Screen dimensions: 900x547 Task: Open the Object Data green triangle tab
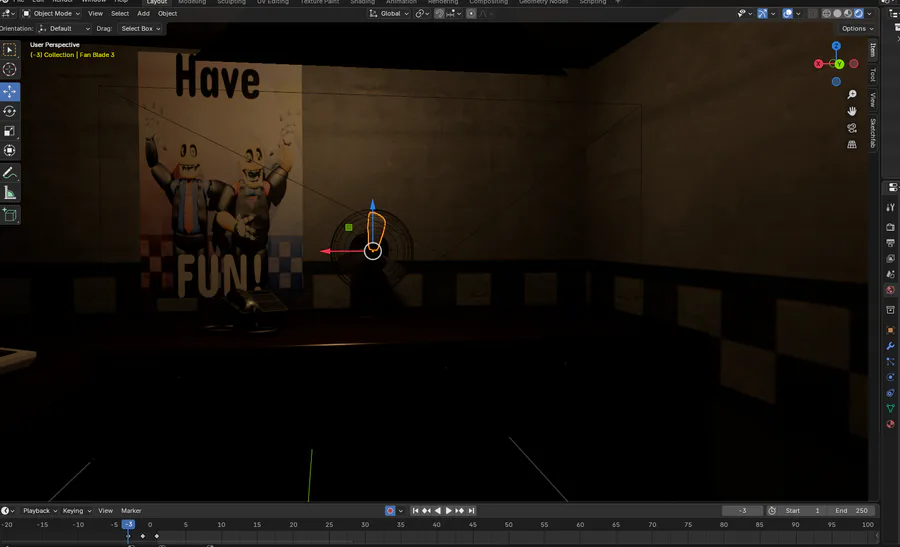point(890,408)
